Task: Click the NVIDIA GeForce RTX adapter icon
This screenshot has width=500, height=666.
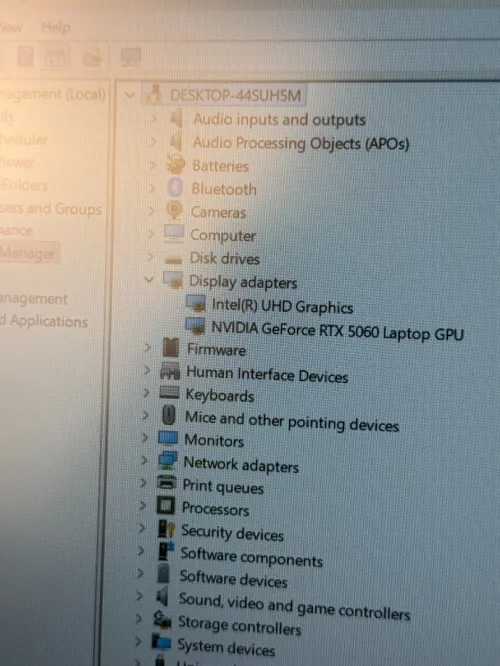Action: point(195,326)
